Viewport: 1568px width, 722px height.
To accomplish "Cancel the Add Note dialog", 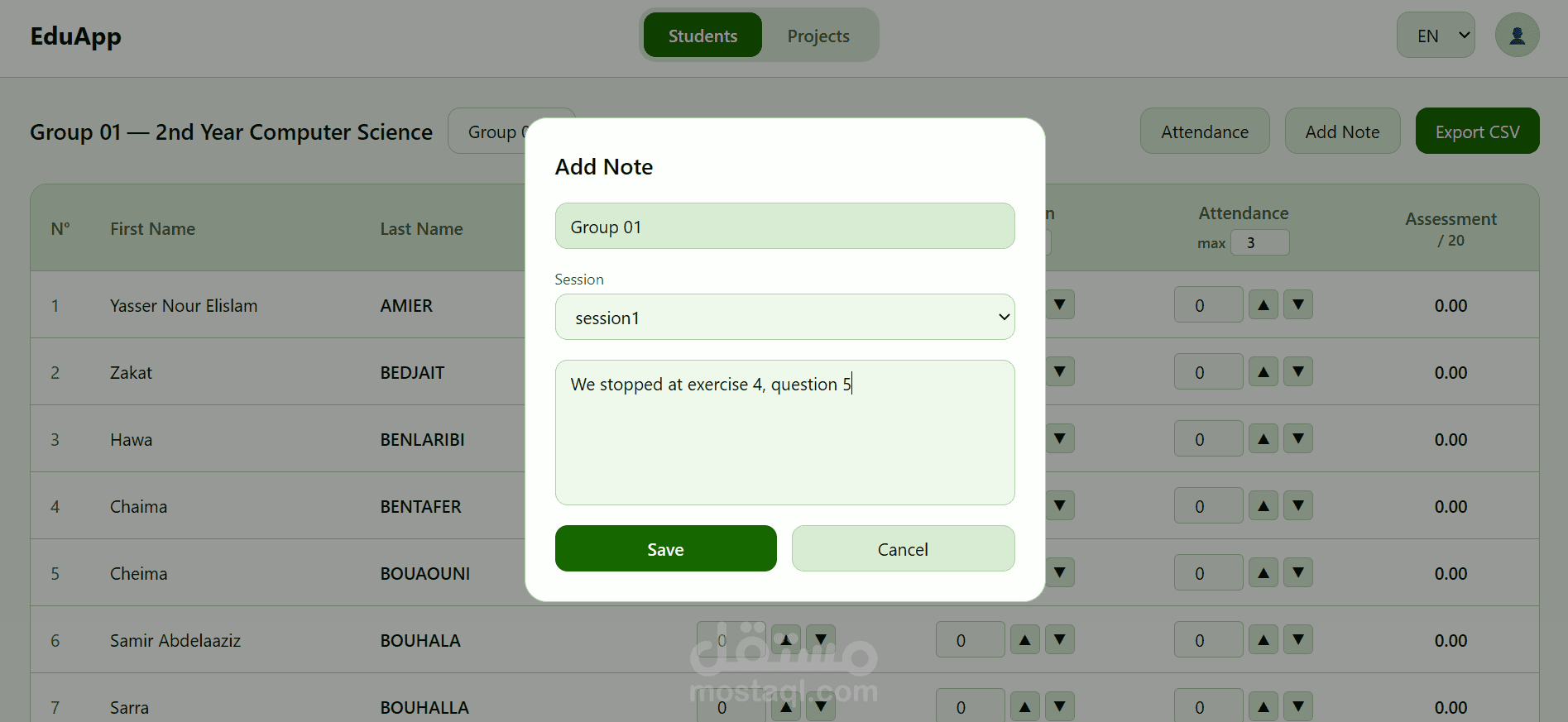I will tap(903, 549).
